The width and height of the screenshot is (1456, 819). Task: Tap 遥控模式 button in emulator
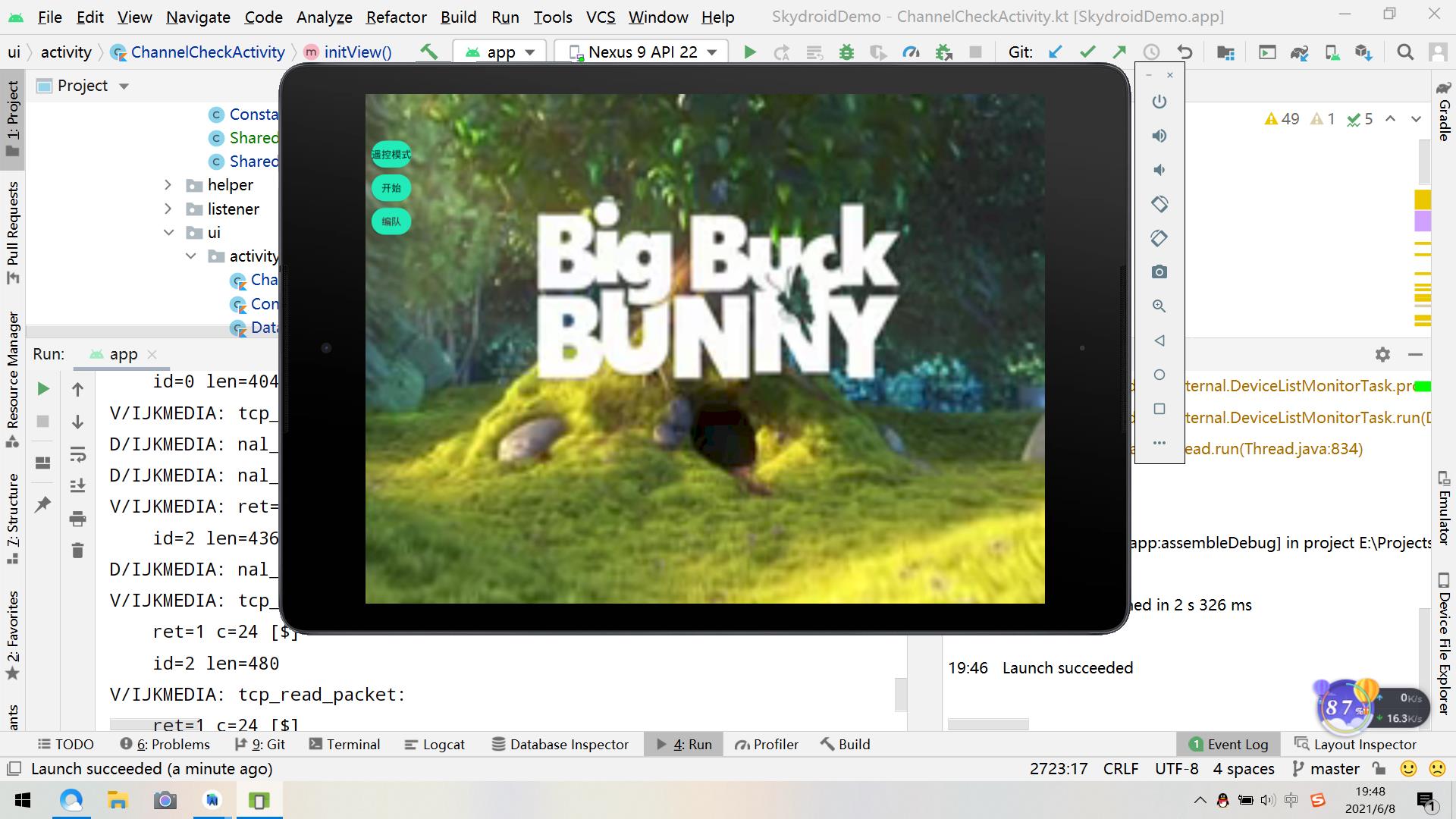point(391,155)
